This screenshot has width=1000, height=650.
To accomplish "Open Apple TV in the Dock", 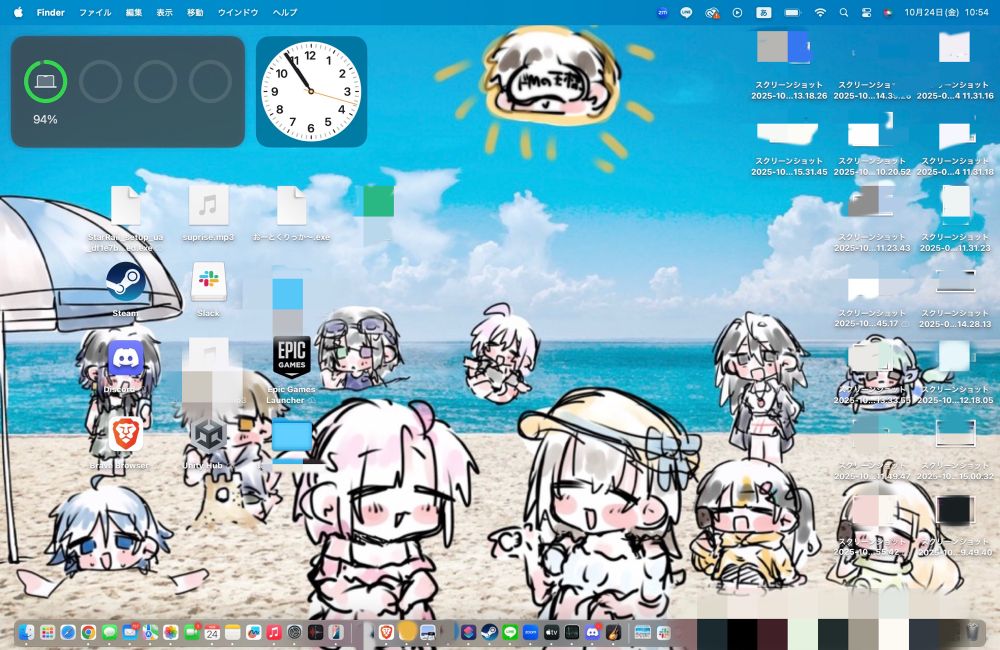I will tap(551, 632).
